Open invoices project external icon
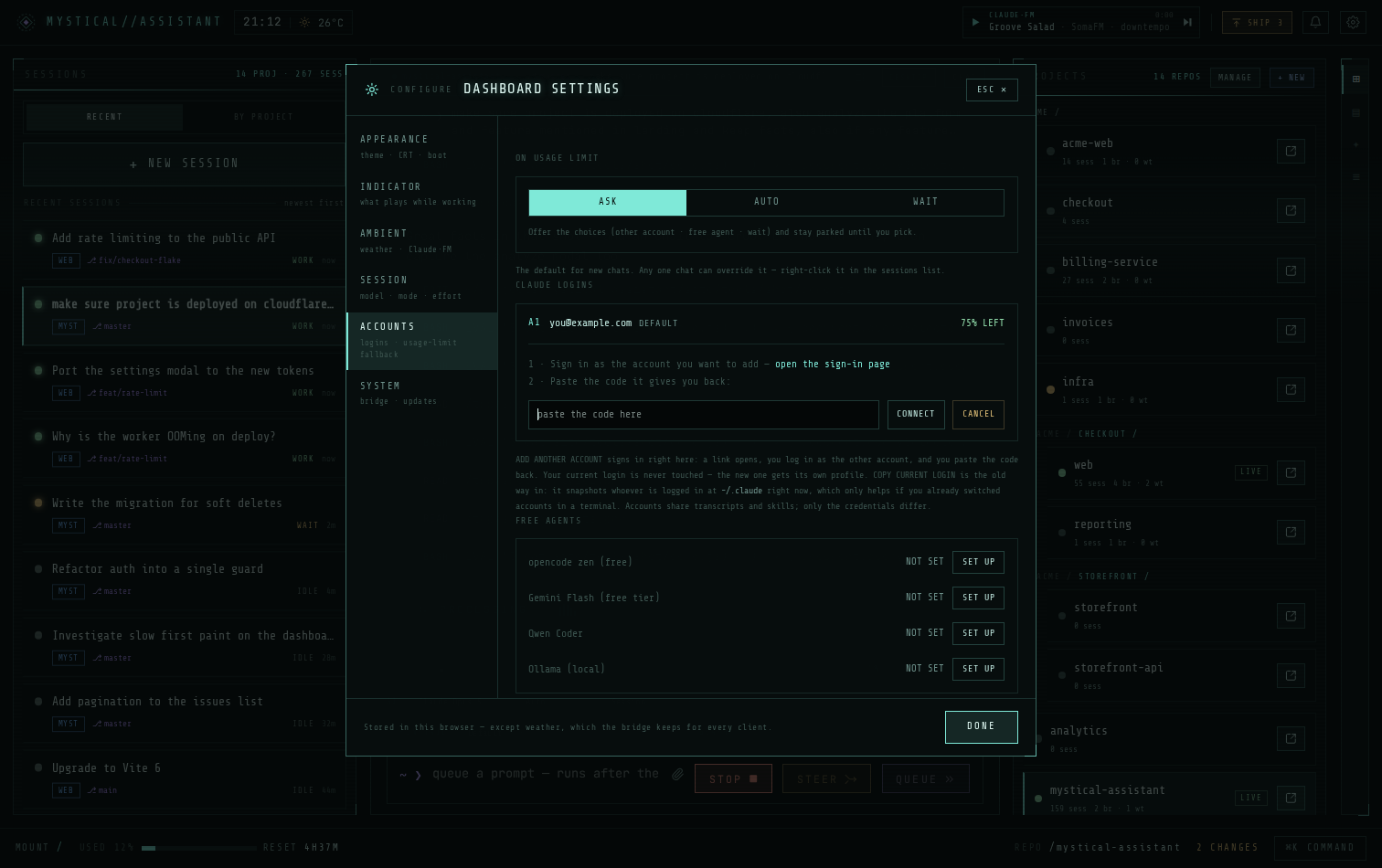 click(1291, 331)
